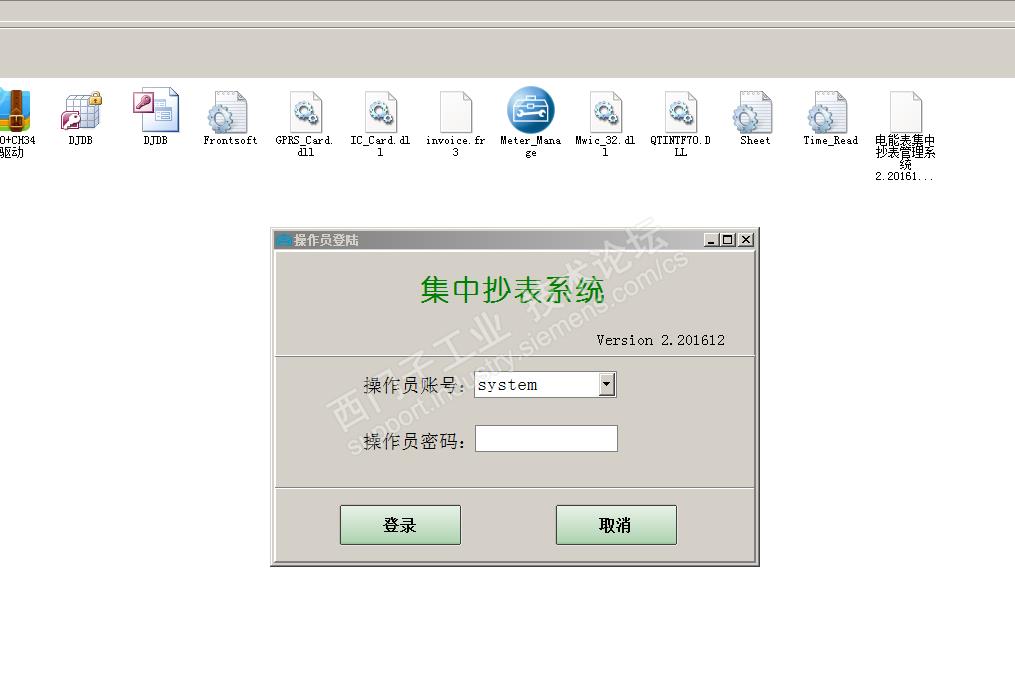The height and width of the screenshot is (673, 1015).
Task: Select the Mwic_32.dll file icon
Action: click(606, 112)
